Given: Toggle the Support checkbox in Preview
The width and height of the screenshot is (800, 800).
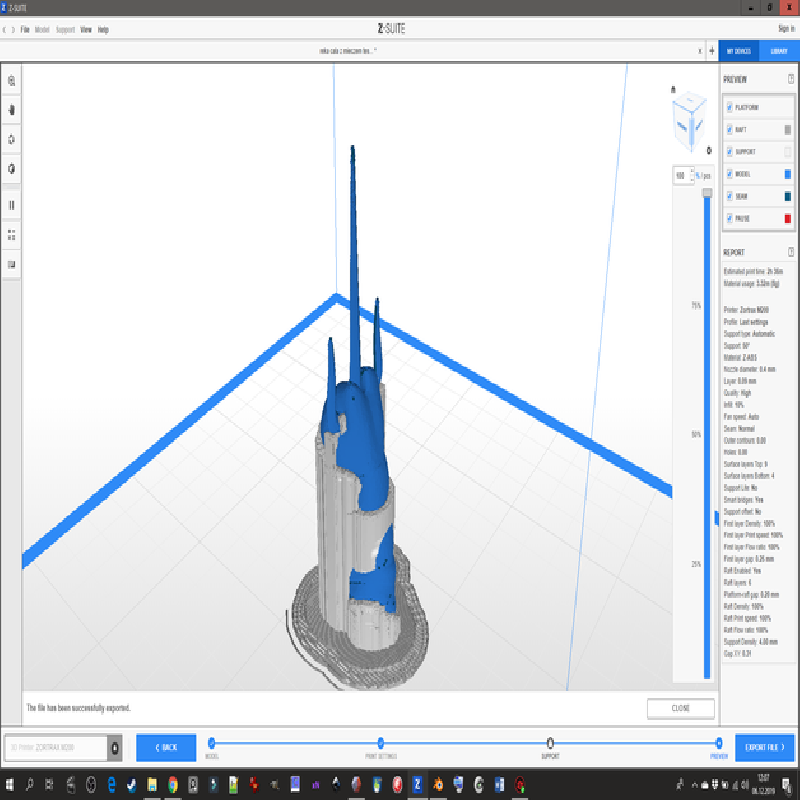Looking at the screenshot, I should click(x=730, y=152).
